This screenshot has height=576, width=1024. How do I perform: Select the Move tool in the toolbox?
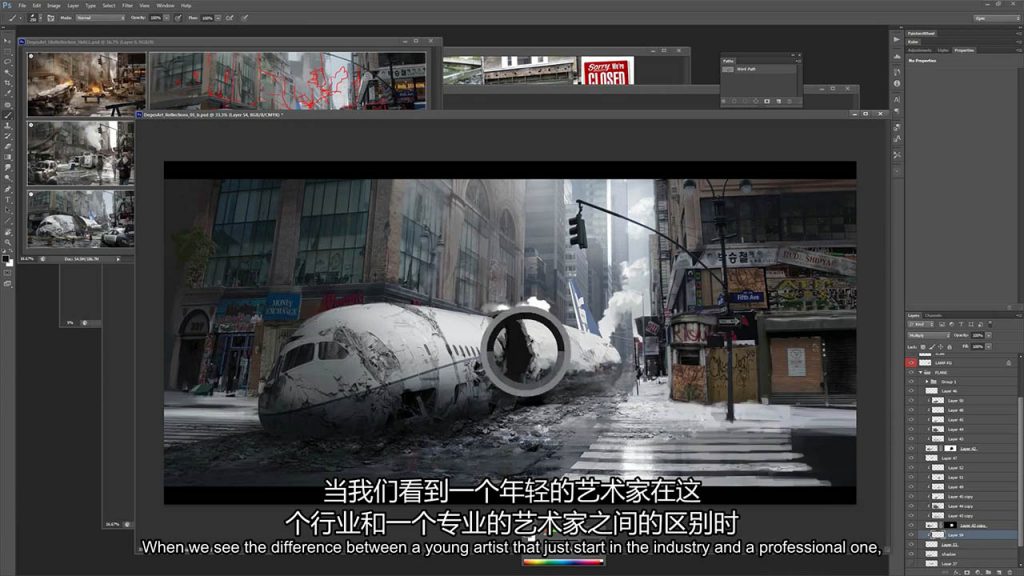click(8, 40)
